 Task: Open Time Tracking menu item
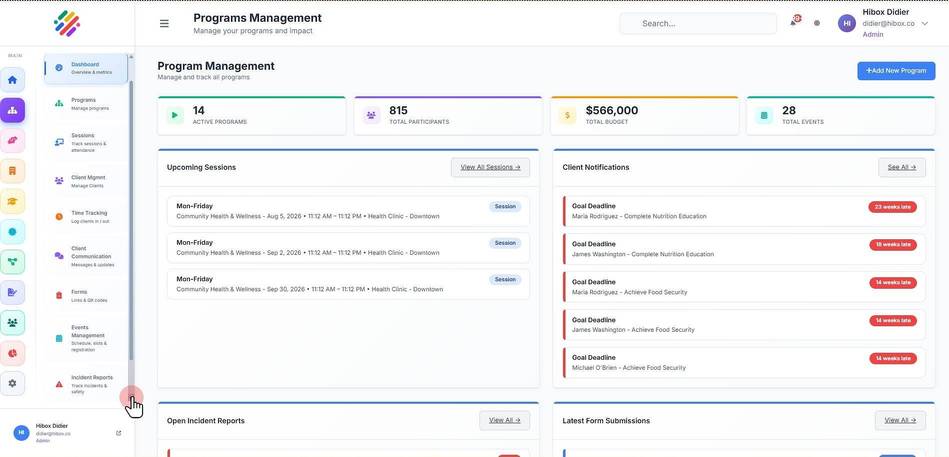tap(86, 217)
